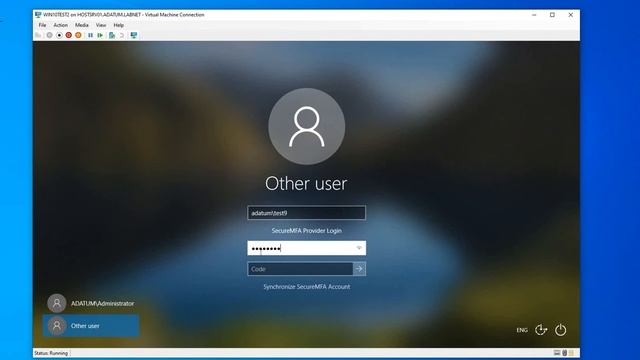Image resolution: width=640 pixels, height=360 pixels.
Task: Click the username field with adatum\test9
Action: pos(307,213)
